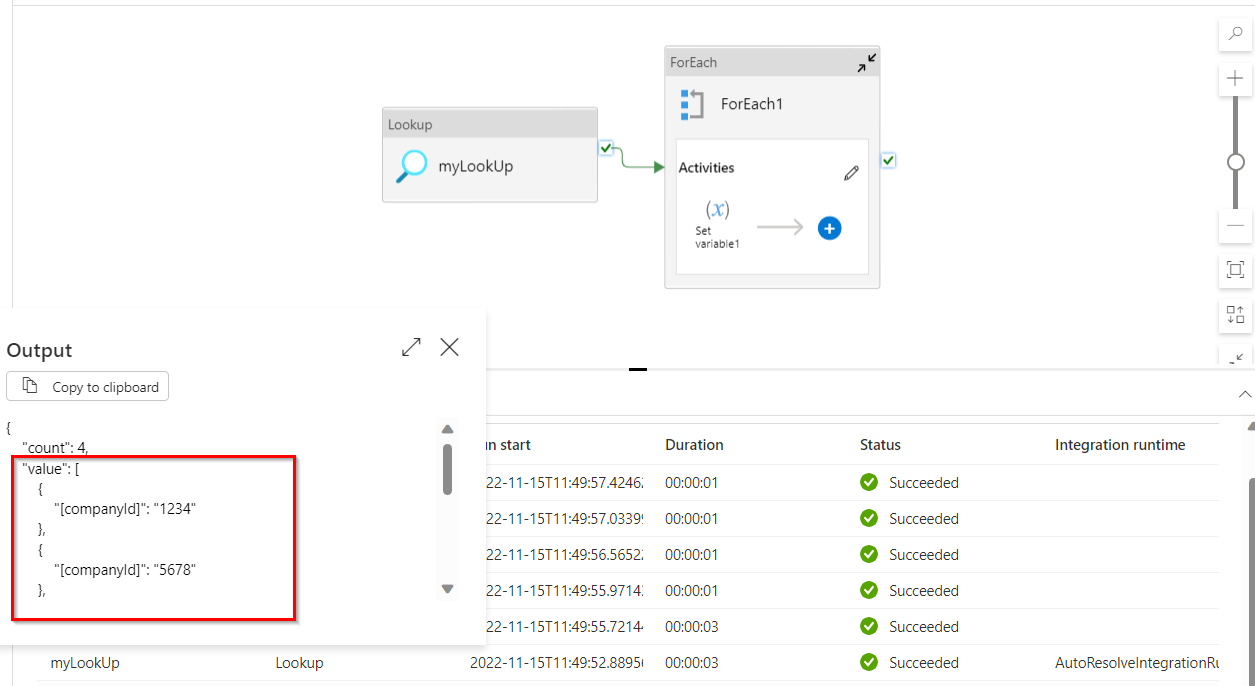Click success icon in the 55.9714 row
Viewport: 1255px width, 686px height.
[869, 590]
